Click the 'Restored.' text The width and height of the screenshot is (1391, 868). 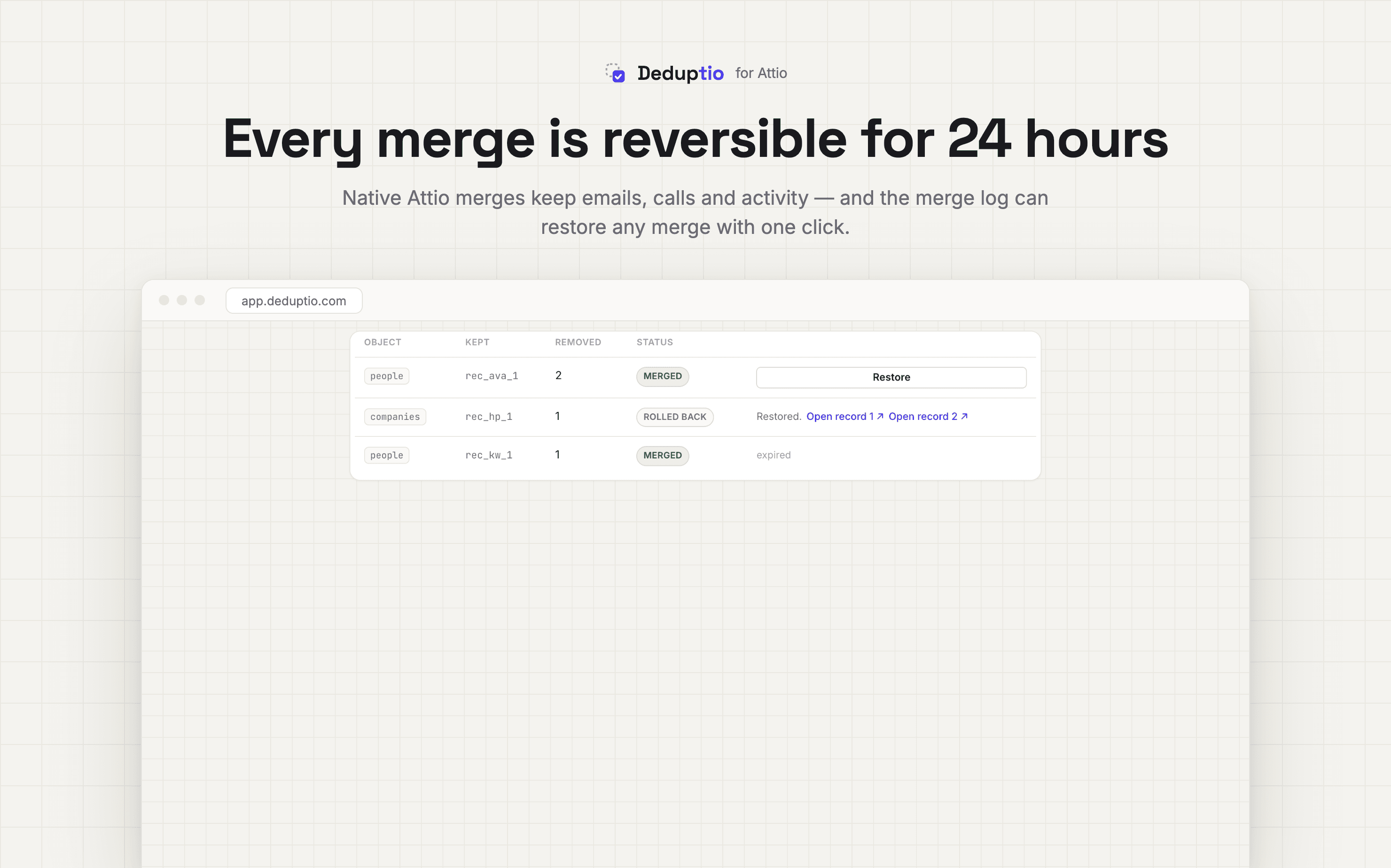(x=779, y=416)
